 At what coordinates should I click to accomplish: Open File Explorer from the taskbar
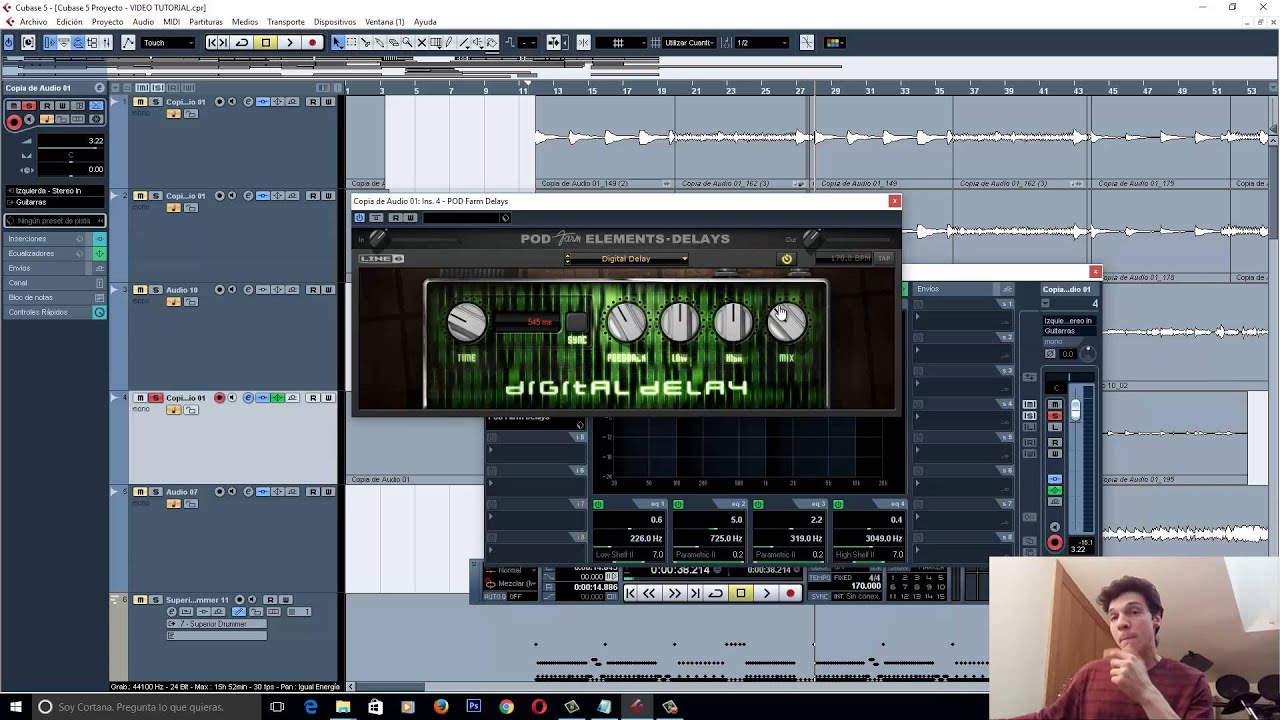coord(343,707)
